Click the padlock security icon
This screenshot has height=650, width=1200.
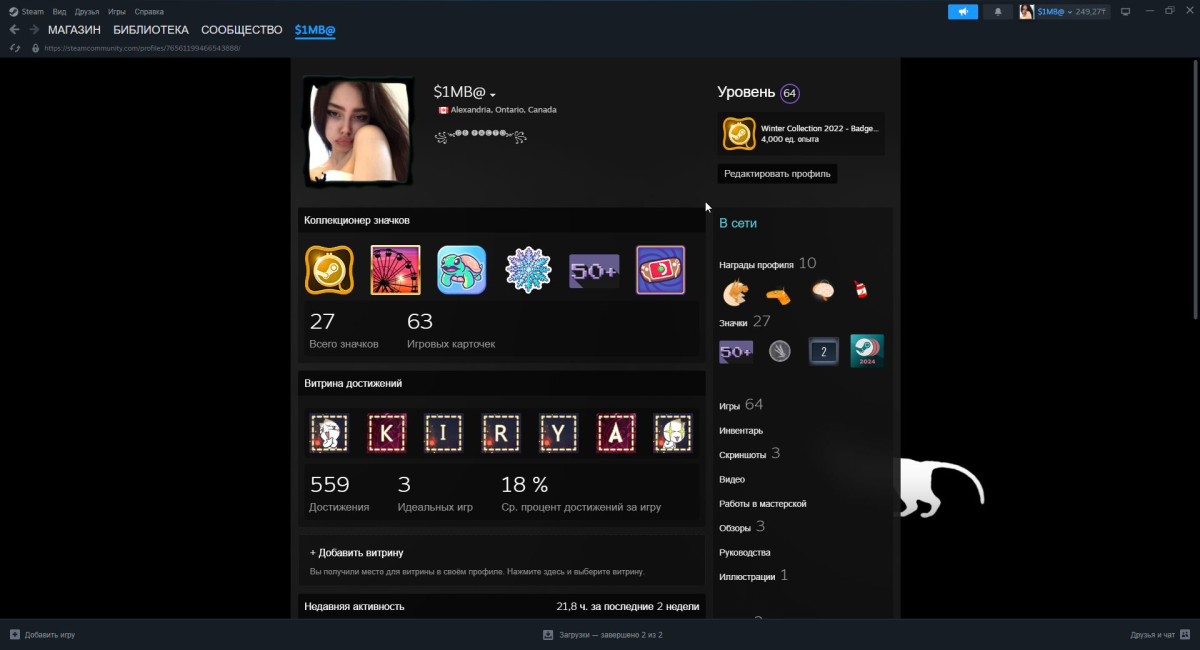[x=35, y=48]
